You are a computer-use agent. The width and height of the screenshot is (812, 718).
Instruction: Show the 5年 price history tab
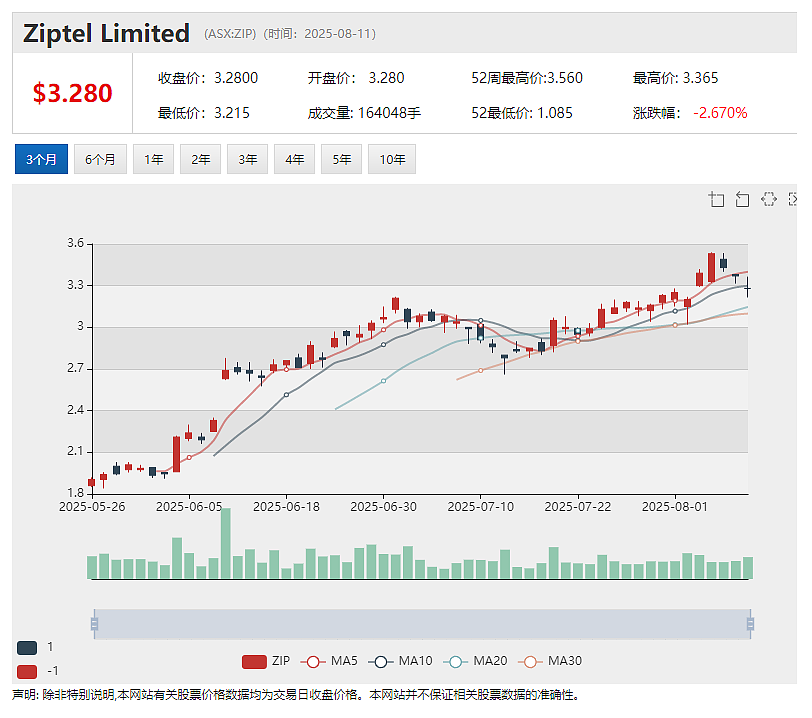[341, 159]
